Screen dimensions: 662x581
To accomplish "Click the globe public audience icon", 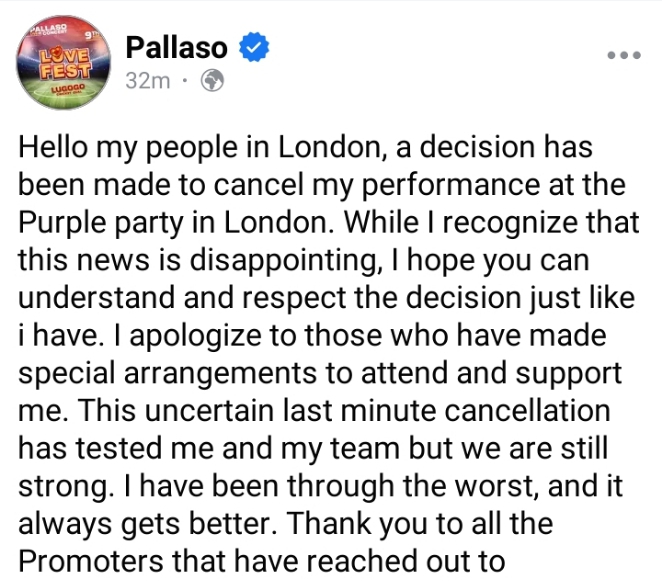I will (x=211, y=82).
